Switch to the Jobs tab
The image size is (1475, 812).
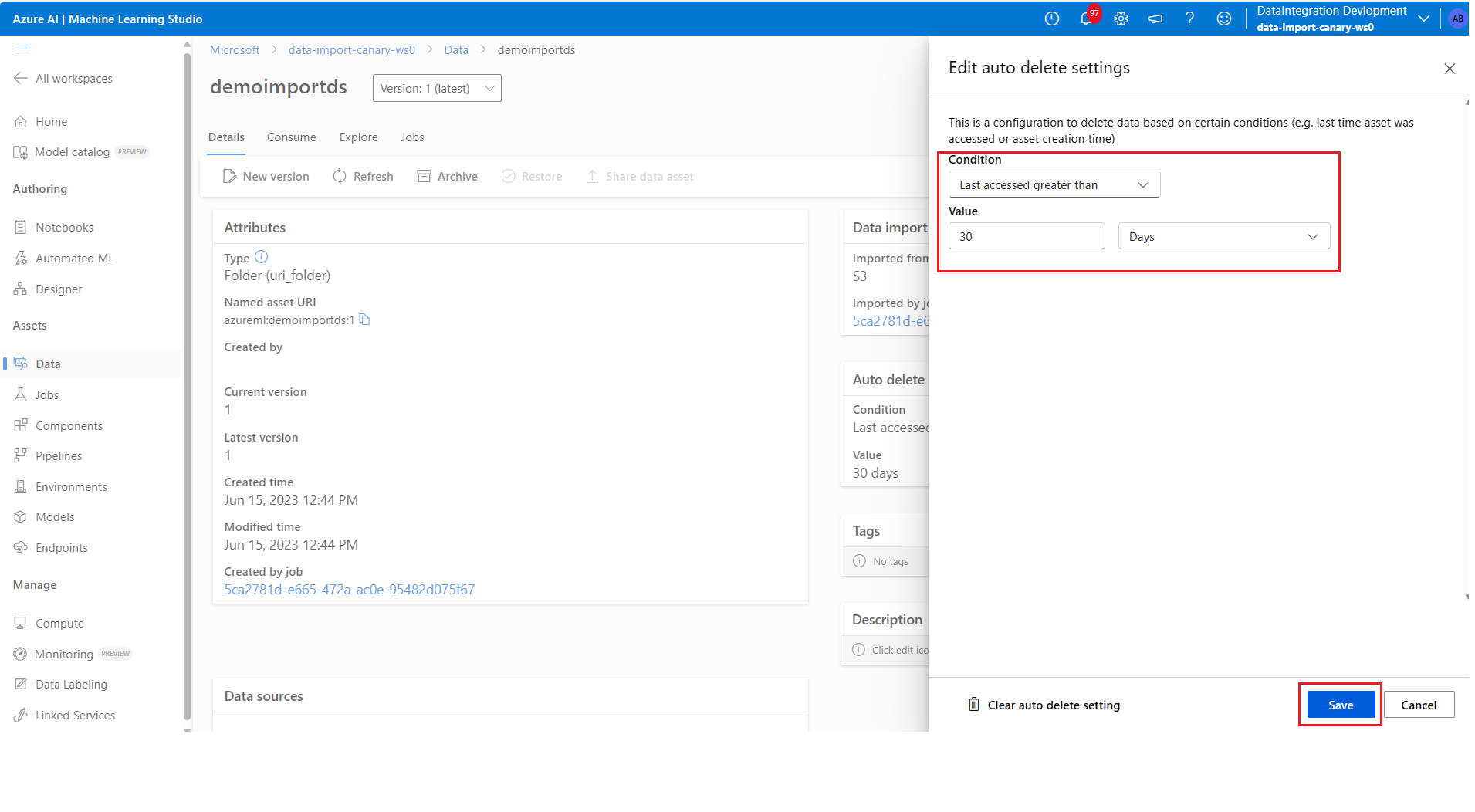(412, 137)
